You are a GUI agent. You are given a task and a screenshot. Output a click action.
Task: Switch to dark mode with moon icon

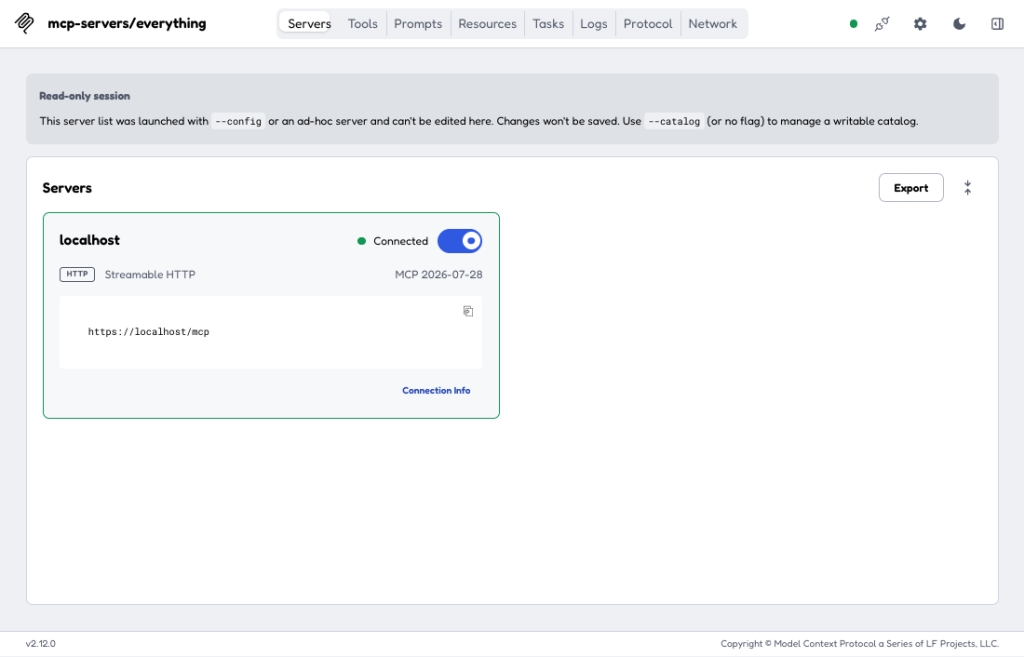pyautogui.click(x=959, y=24)
